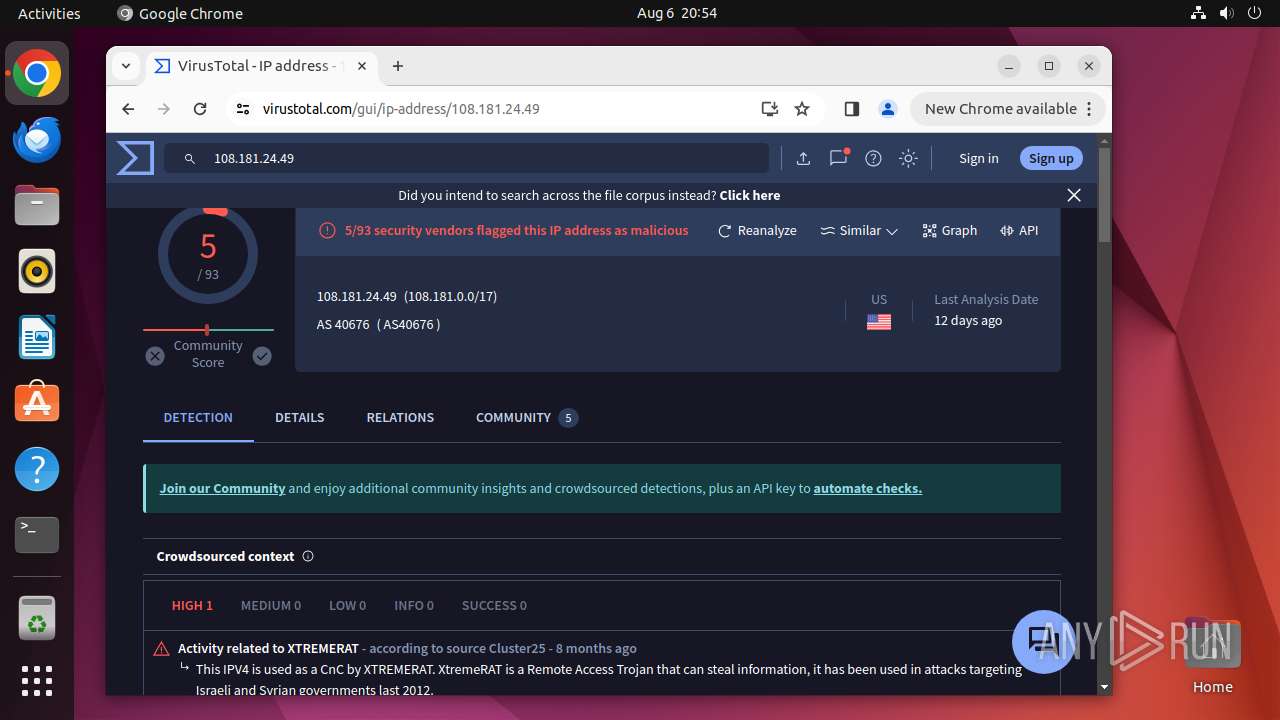Screen dimensions: 1280x720
Task: Dismiss the file corpus search banner
Action: [1074, 195]
